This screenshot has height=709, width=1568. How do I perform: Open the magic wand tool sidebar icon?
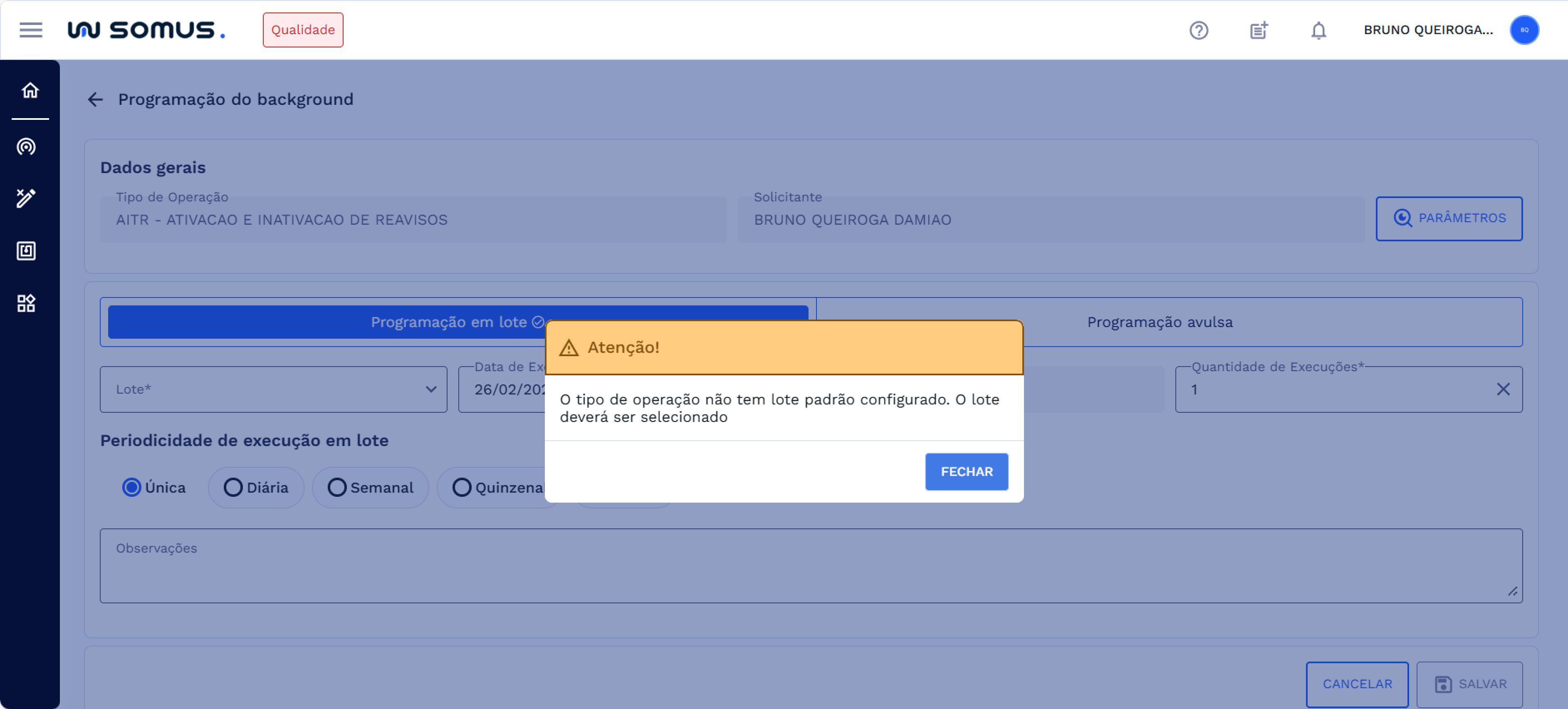[x=26, y=198]
